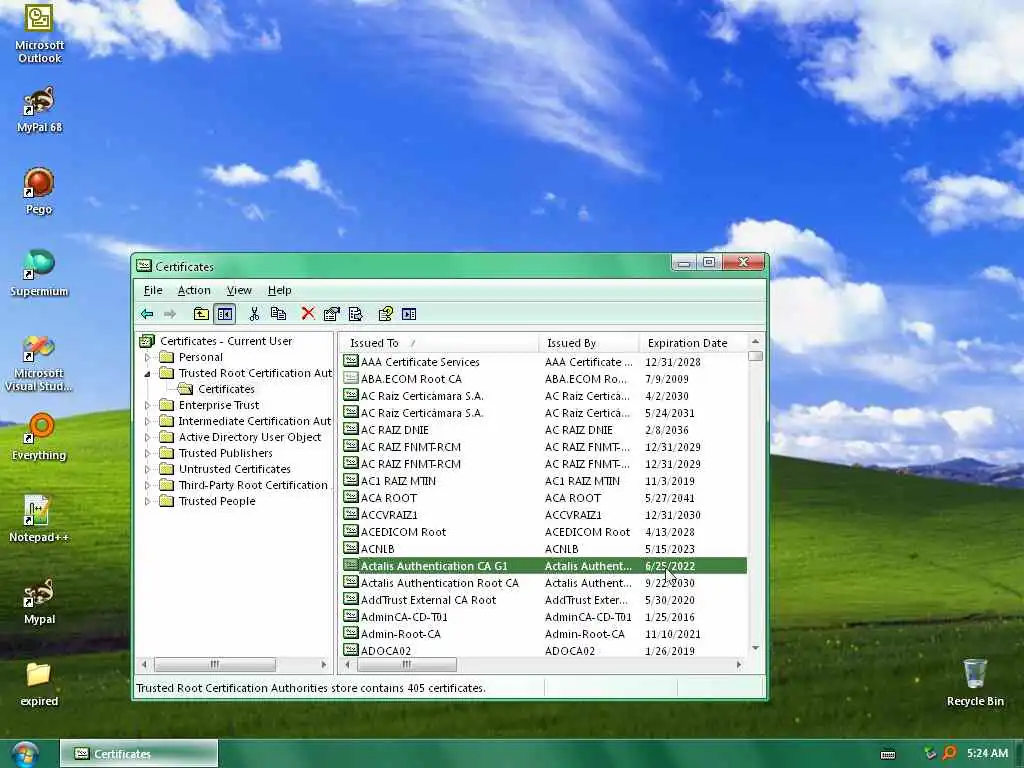Select the Certificates subfolder under Trusted Root

(226, 389)
